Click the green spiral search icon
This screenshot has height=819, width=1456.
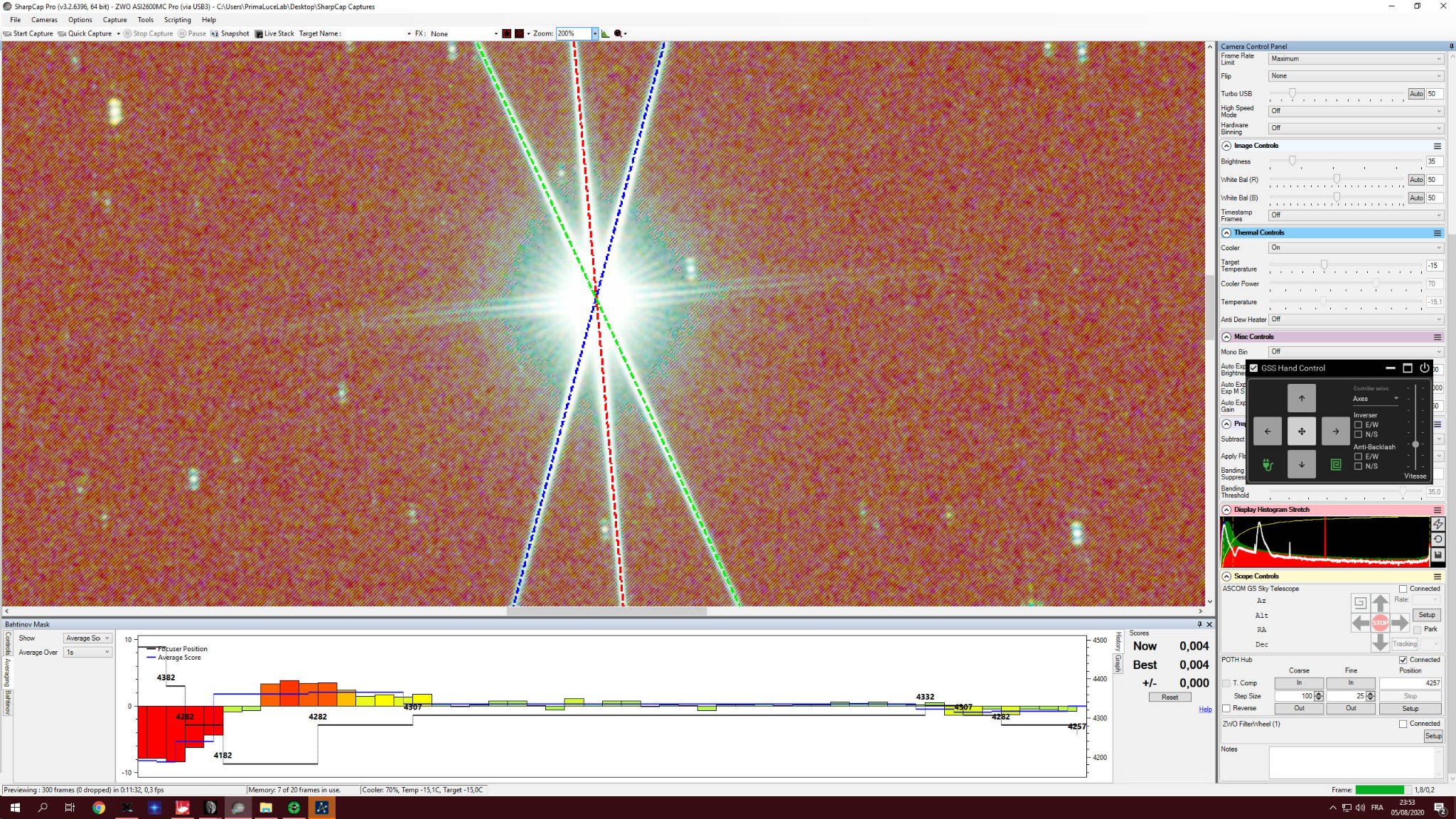1335,465
